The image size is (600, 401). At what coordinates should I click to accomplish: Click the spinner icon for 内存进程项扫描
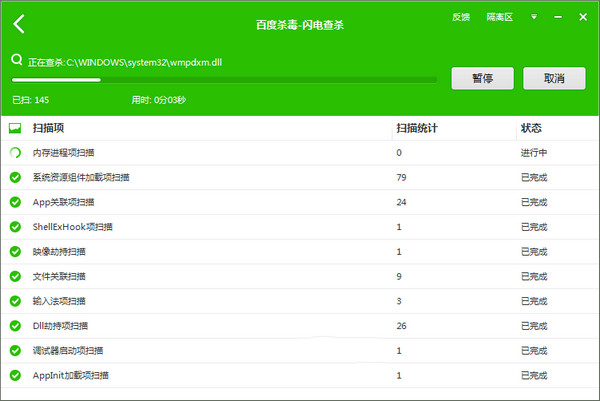click(x=15, y=153)
